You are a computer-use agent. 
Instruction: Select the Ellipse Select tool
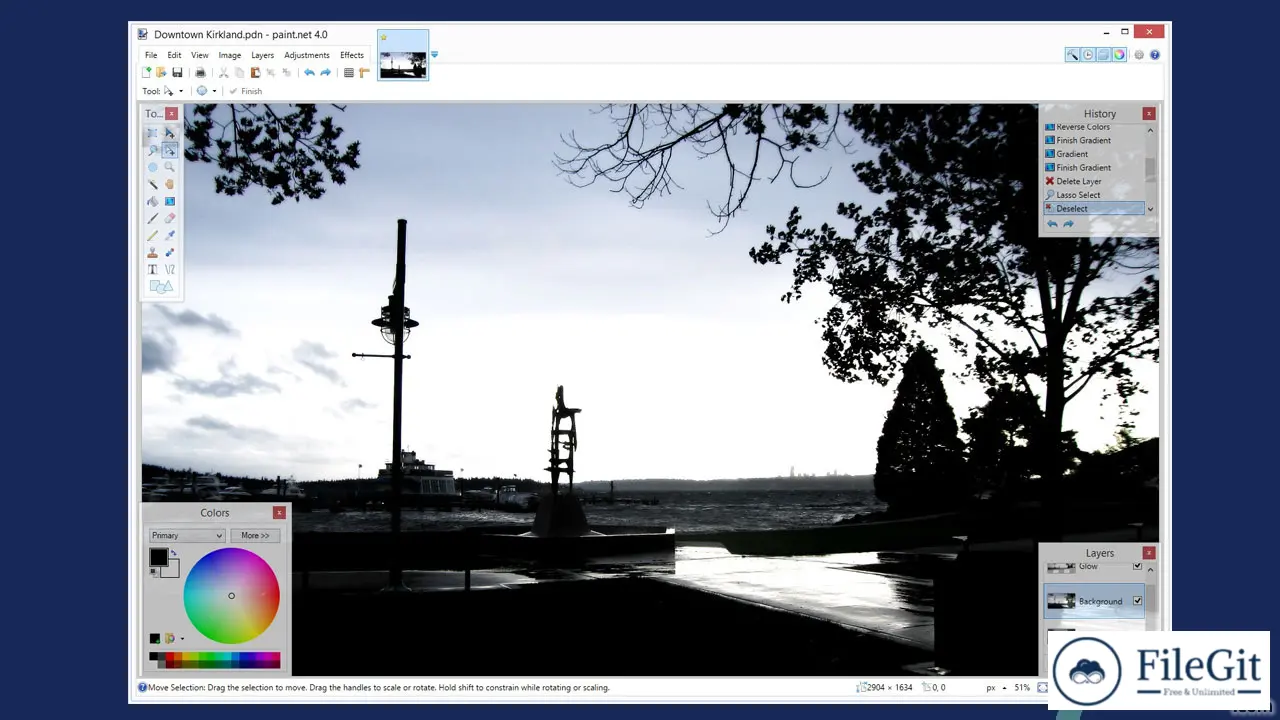coord(152,167)
